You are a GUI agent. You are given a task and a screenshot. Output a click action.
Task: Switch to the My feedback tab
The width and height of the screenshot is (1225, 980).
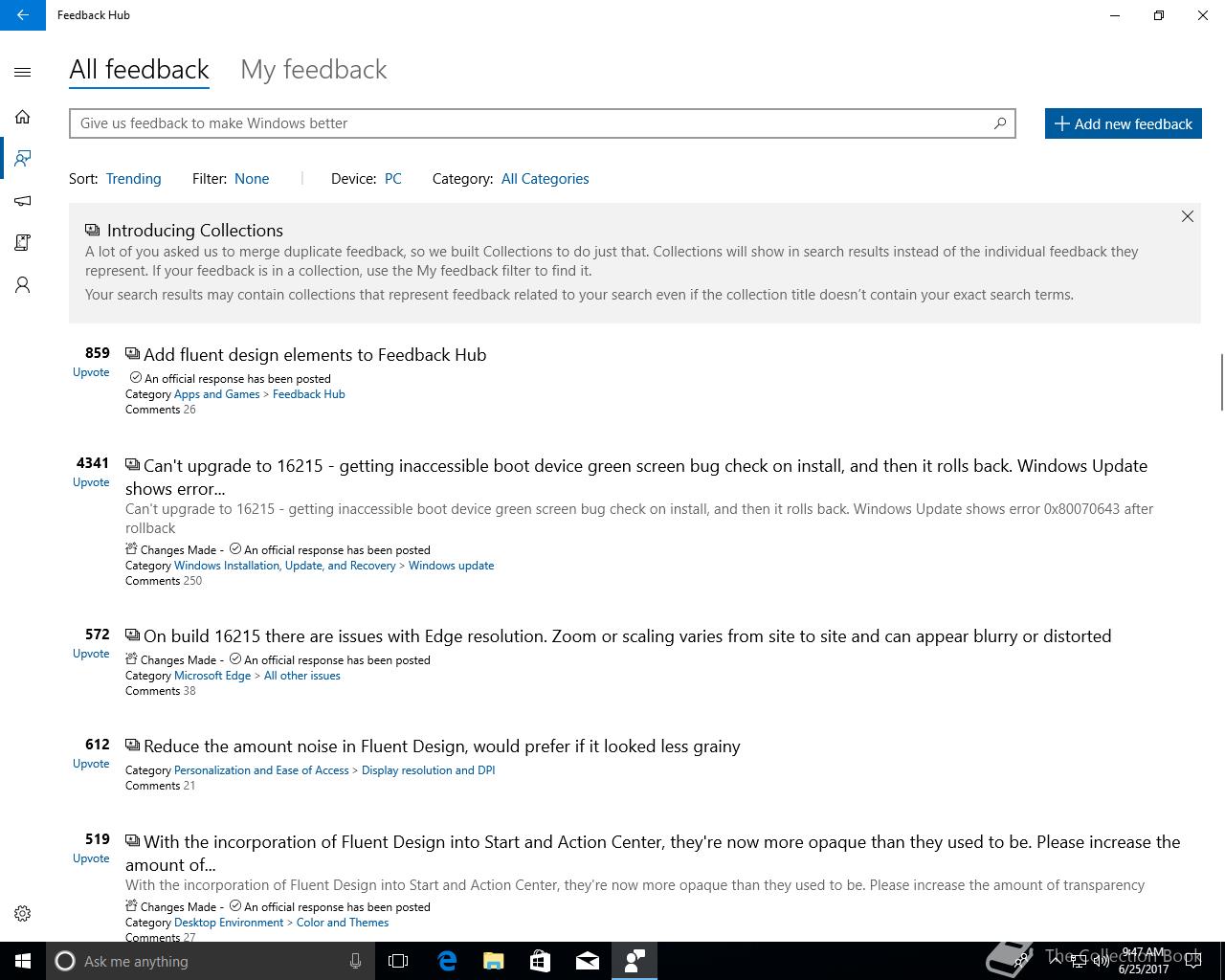coord(314,70)
